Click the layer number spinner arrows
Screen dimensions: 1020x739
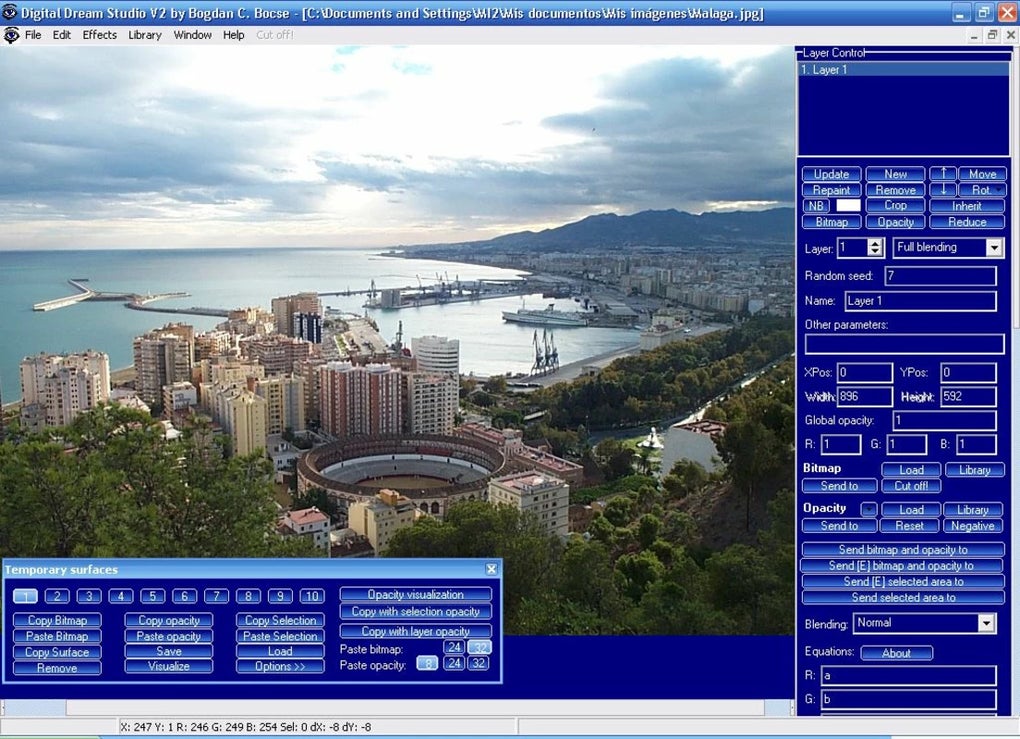point(876,247)
